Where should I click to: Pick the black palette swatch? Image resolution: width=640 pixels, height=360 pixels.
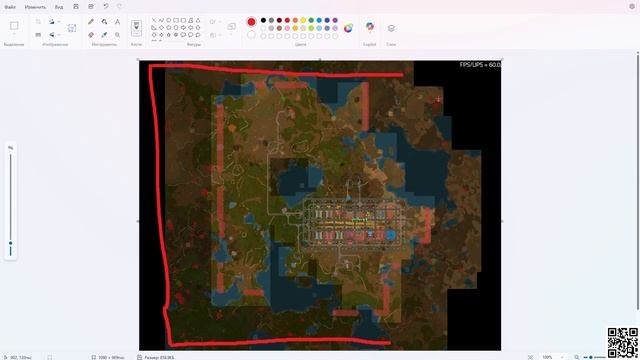click(x=263, y=20)
